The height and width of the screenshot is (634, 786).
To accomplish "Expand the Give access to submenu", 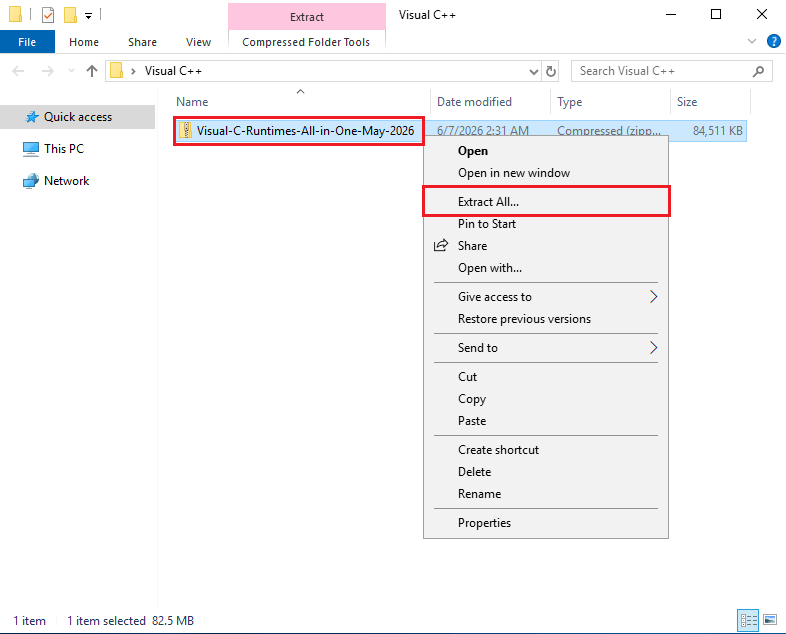I will pyautogui.click(x=546, y=297).
